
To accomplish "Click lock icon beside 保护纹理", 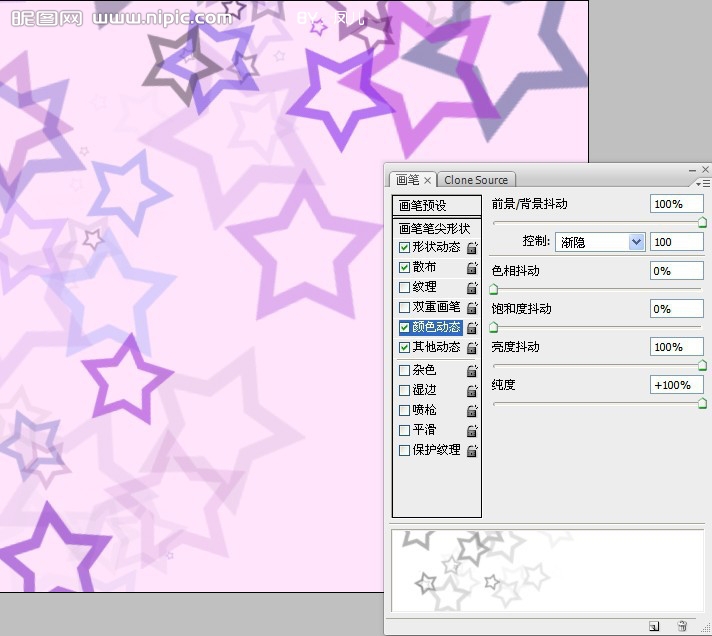I will click(x=472, y=451).
